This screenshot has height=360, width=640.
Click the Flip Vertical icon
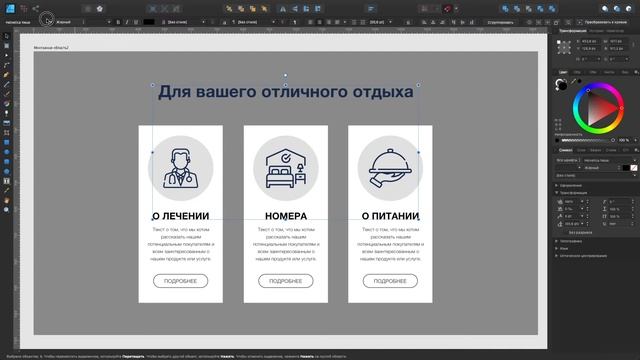pyautogui.click(x=294, y=9)
